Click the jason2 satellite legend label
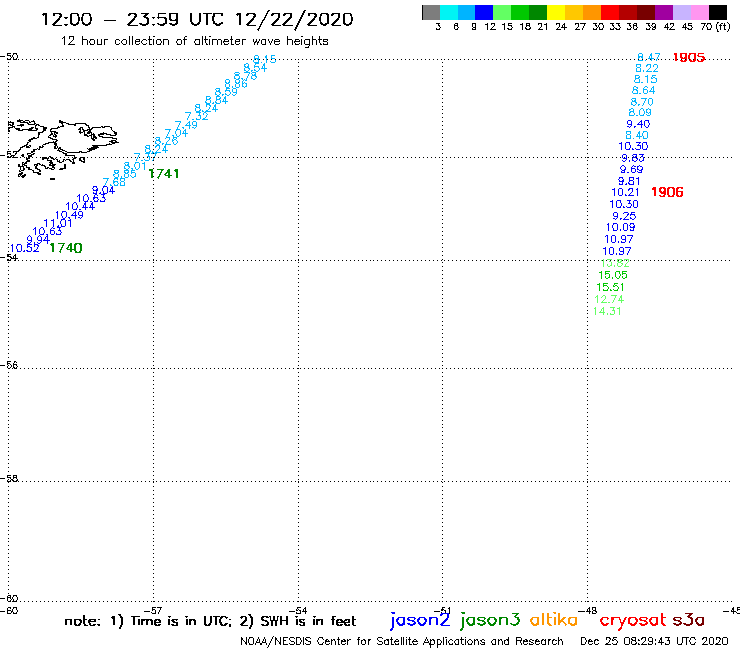This screenshot has height=650, width=740. pos(420,620)
